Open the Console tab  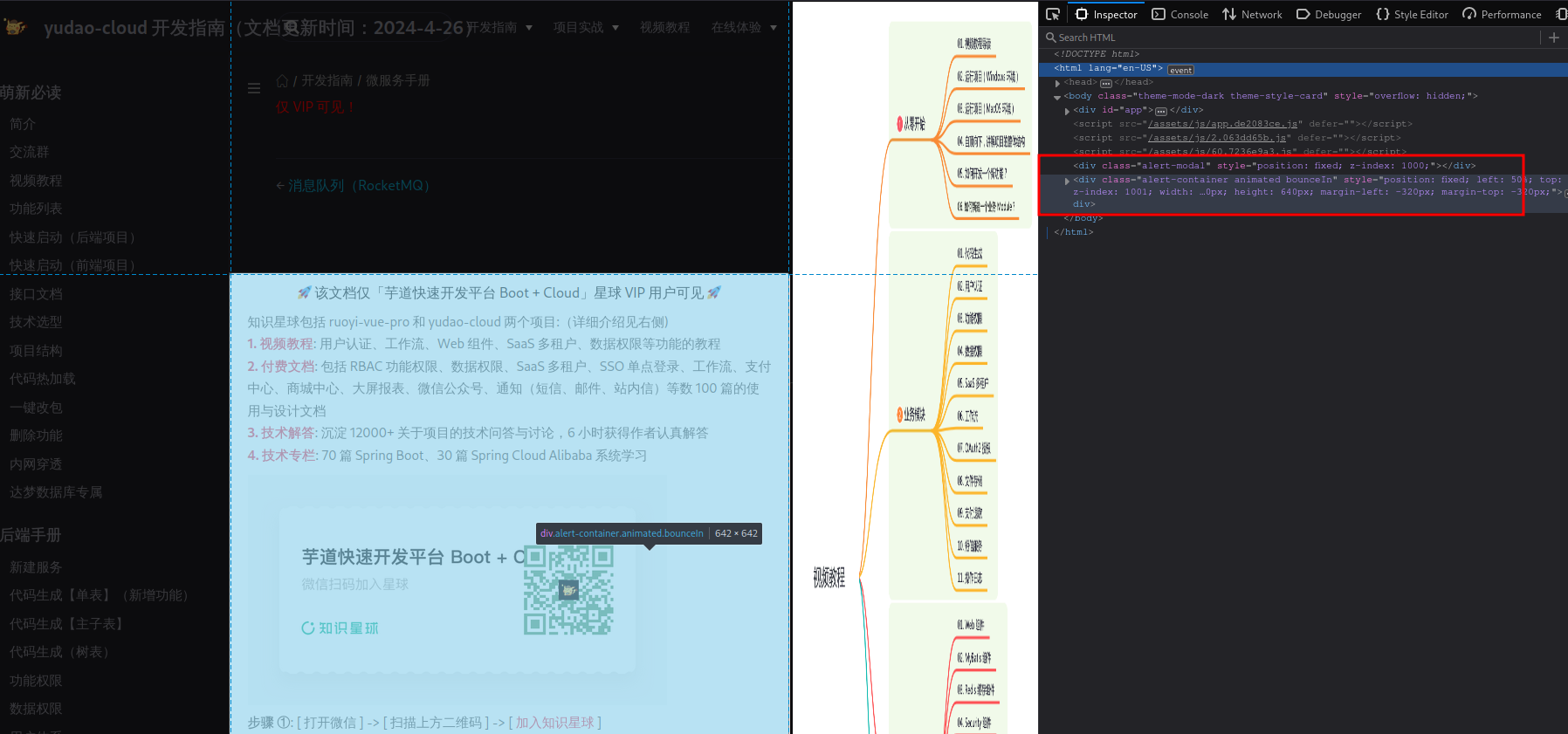1180,14
